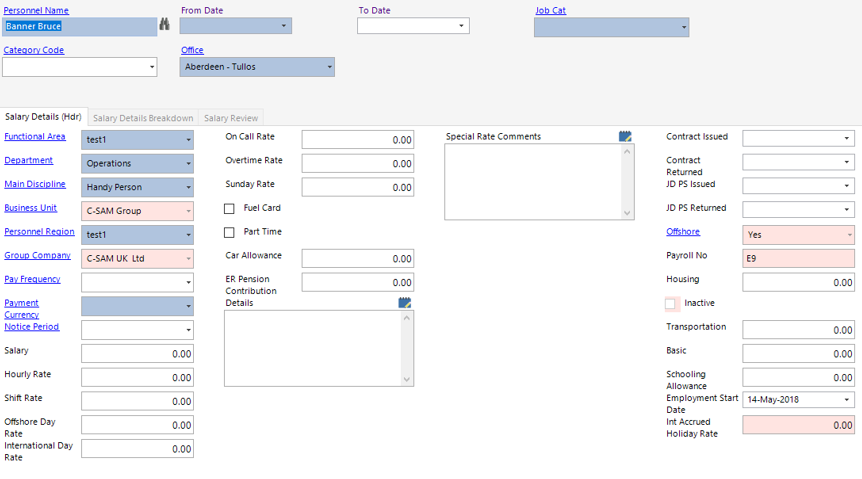
Task: Open the Salary Review tab
Action: point(231,118)
